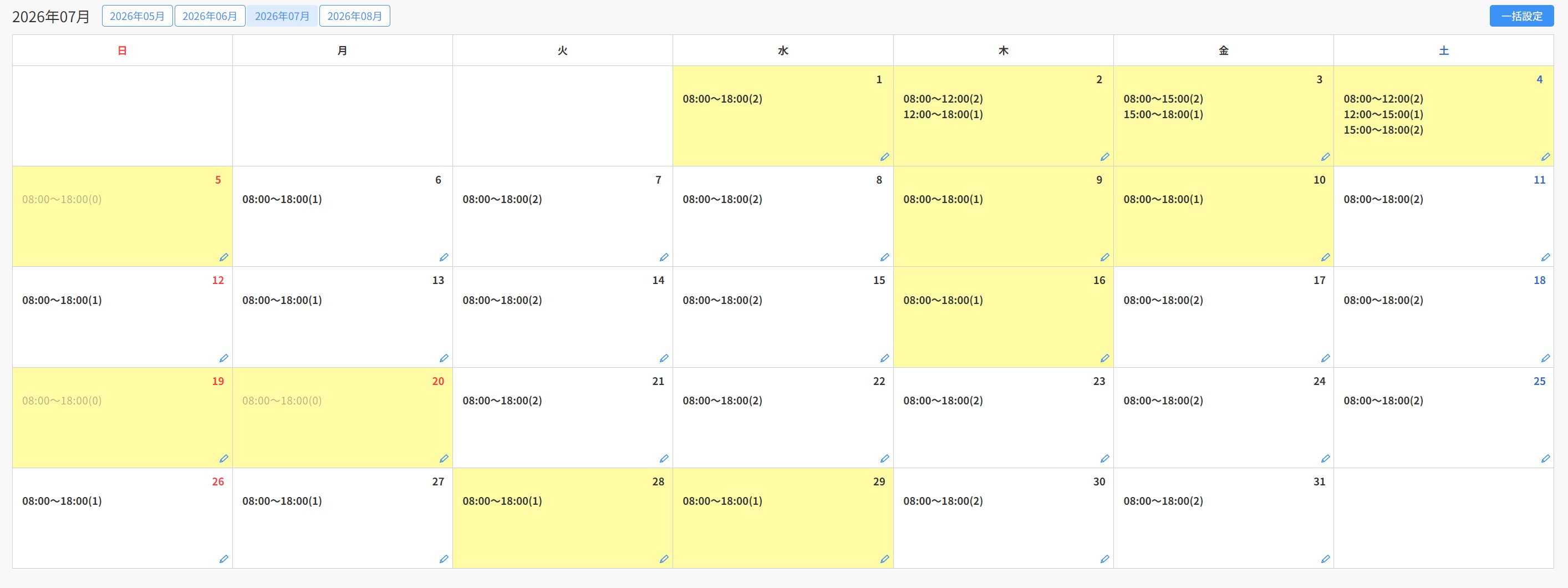The height and width of the screenshot is (588, 1568).
Task: Switch to the 2026年06月 month tab
Action: click(210, 16)
